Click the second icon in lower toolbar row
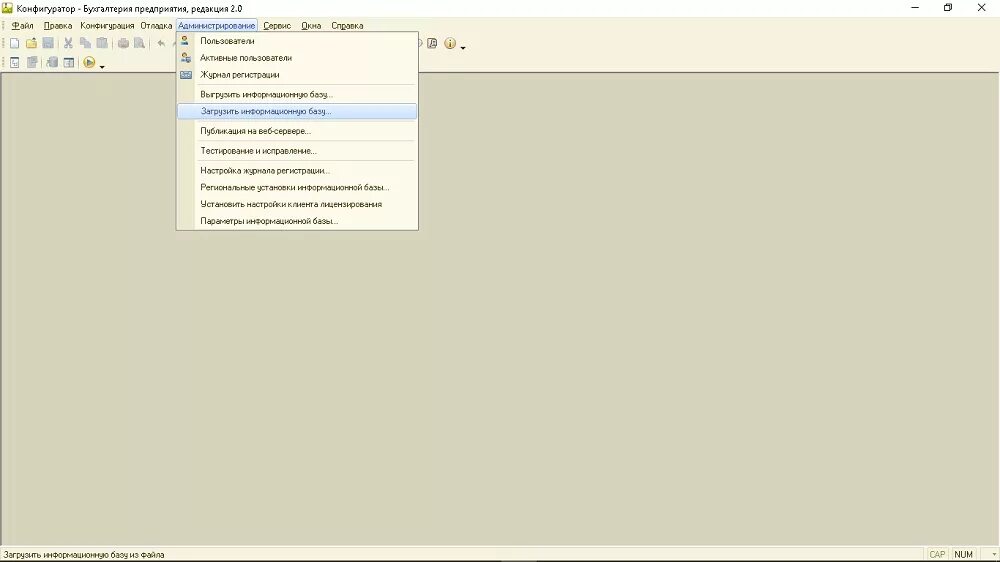 (32, 63)
